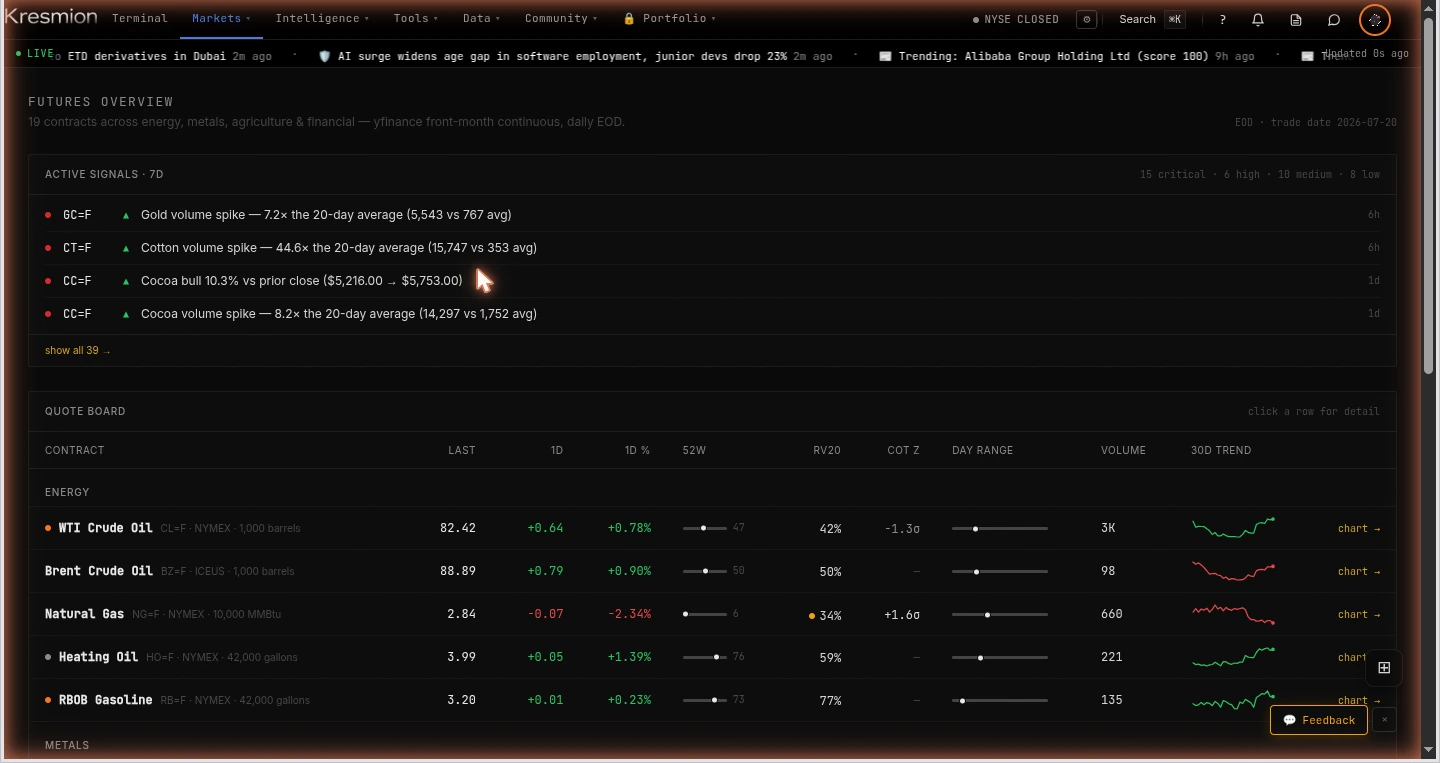Open the user profile avatar
This screenshot has width=1440, height=763.
(x=1375, y=19)
